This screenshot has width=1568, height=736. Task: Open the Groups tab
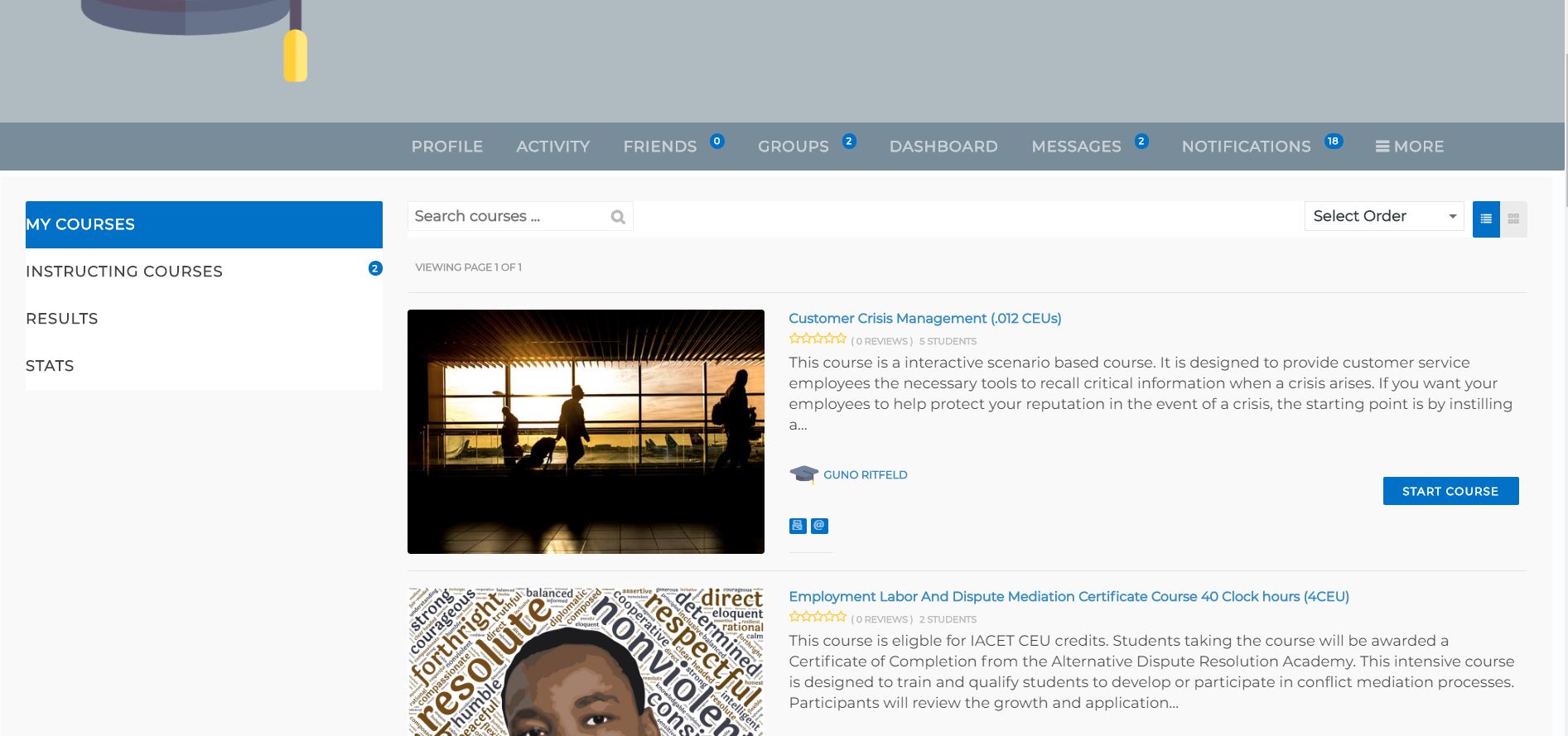tap(794, 147)
